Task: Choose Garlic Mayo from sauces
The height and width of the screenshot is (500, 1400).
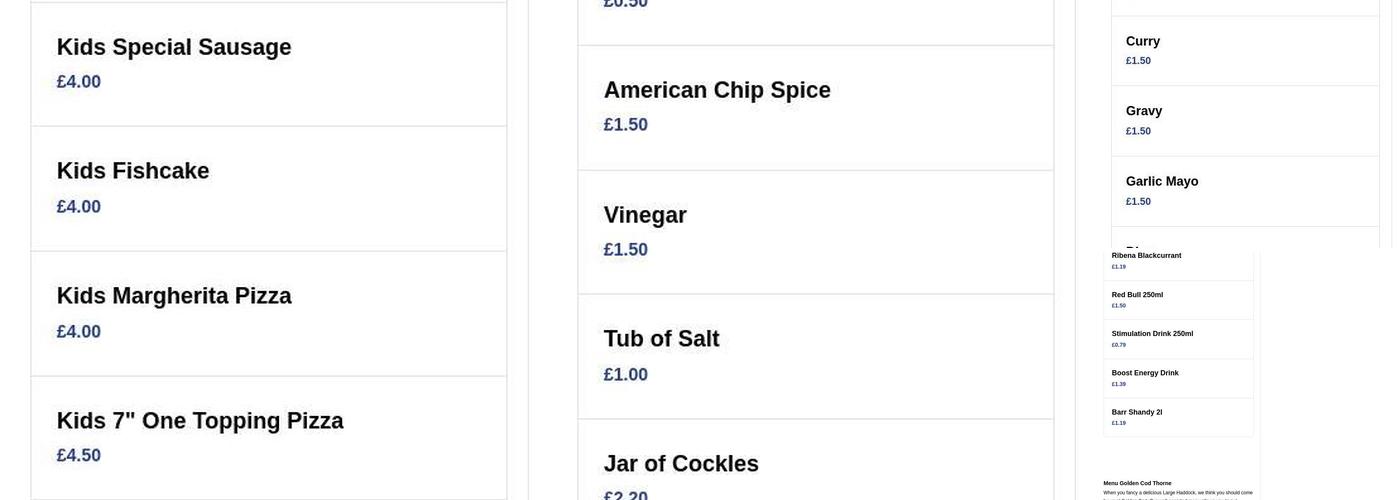Action: (1162, 182)
